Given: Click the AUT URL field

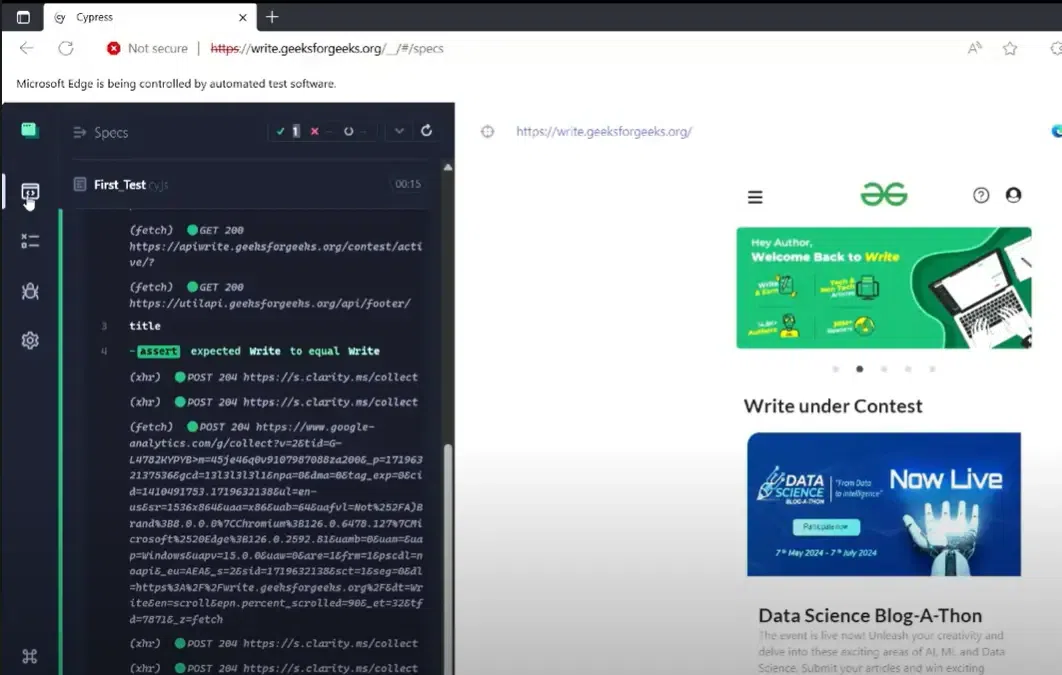Looking at the screenshot, I should 604,131.
